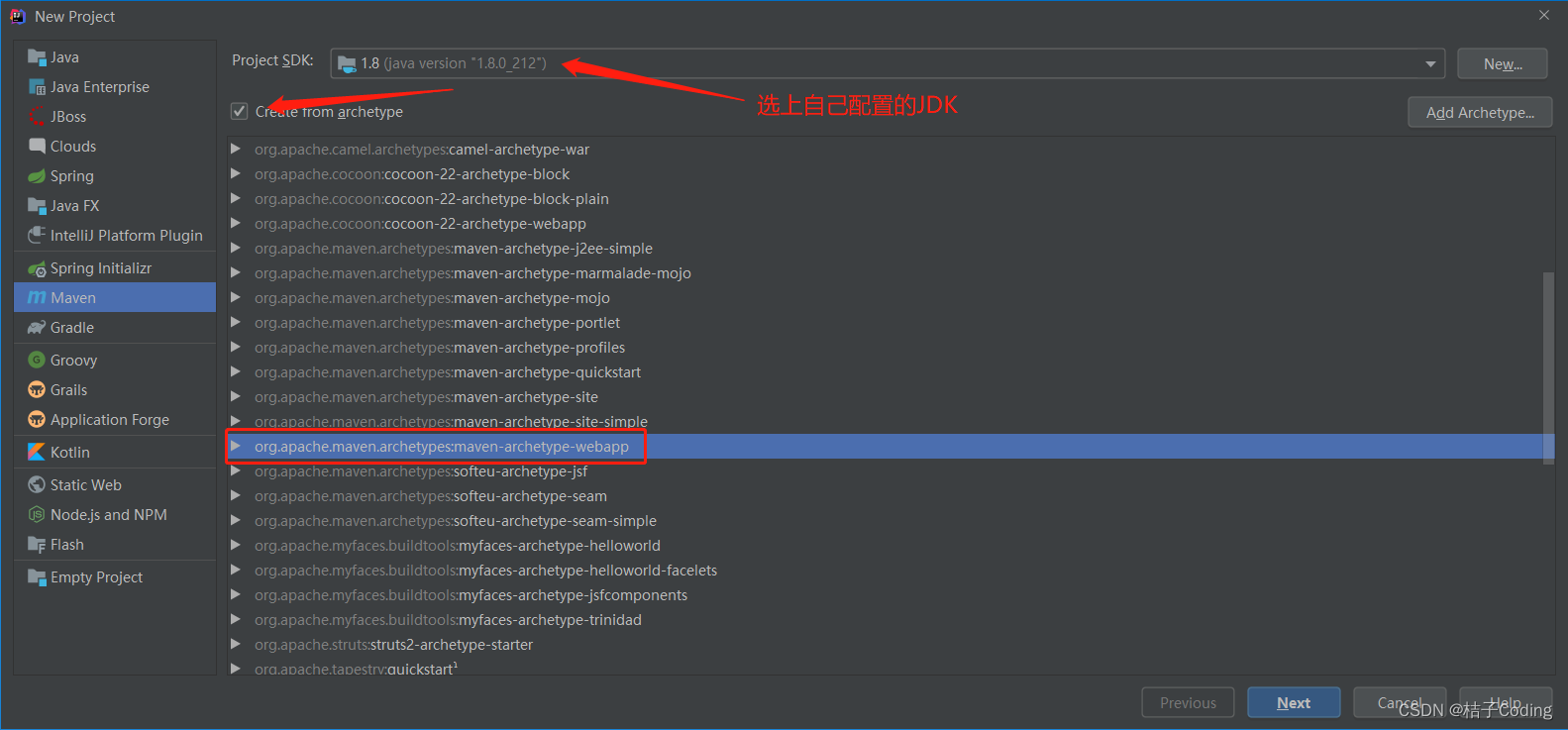1568x730 pixels.
Task: Click the Kotlin logo icon
Action: [x=37, y=453]
